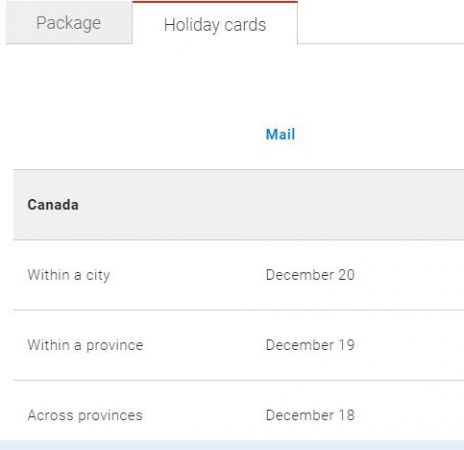Screen dimensions: 464x450
Task: Select the 'Across provinces' row label
Action: [x=85, y=415]
